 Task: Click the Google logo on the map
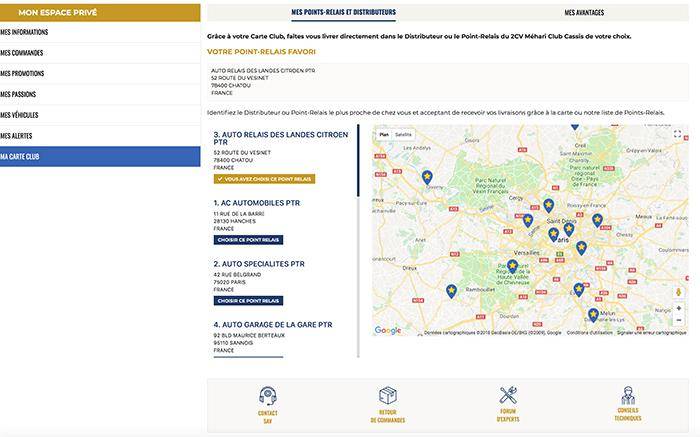coord(388,330)
